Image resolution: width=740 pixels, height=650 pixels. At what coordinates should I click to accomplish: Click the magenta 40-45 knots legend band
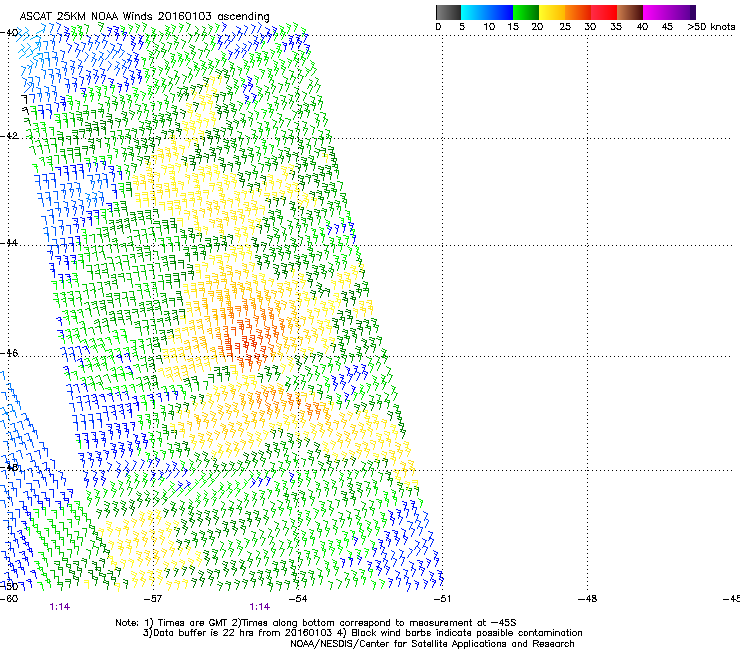[x=656, y=12]
